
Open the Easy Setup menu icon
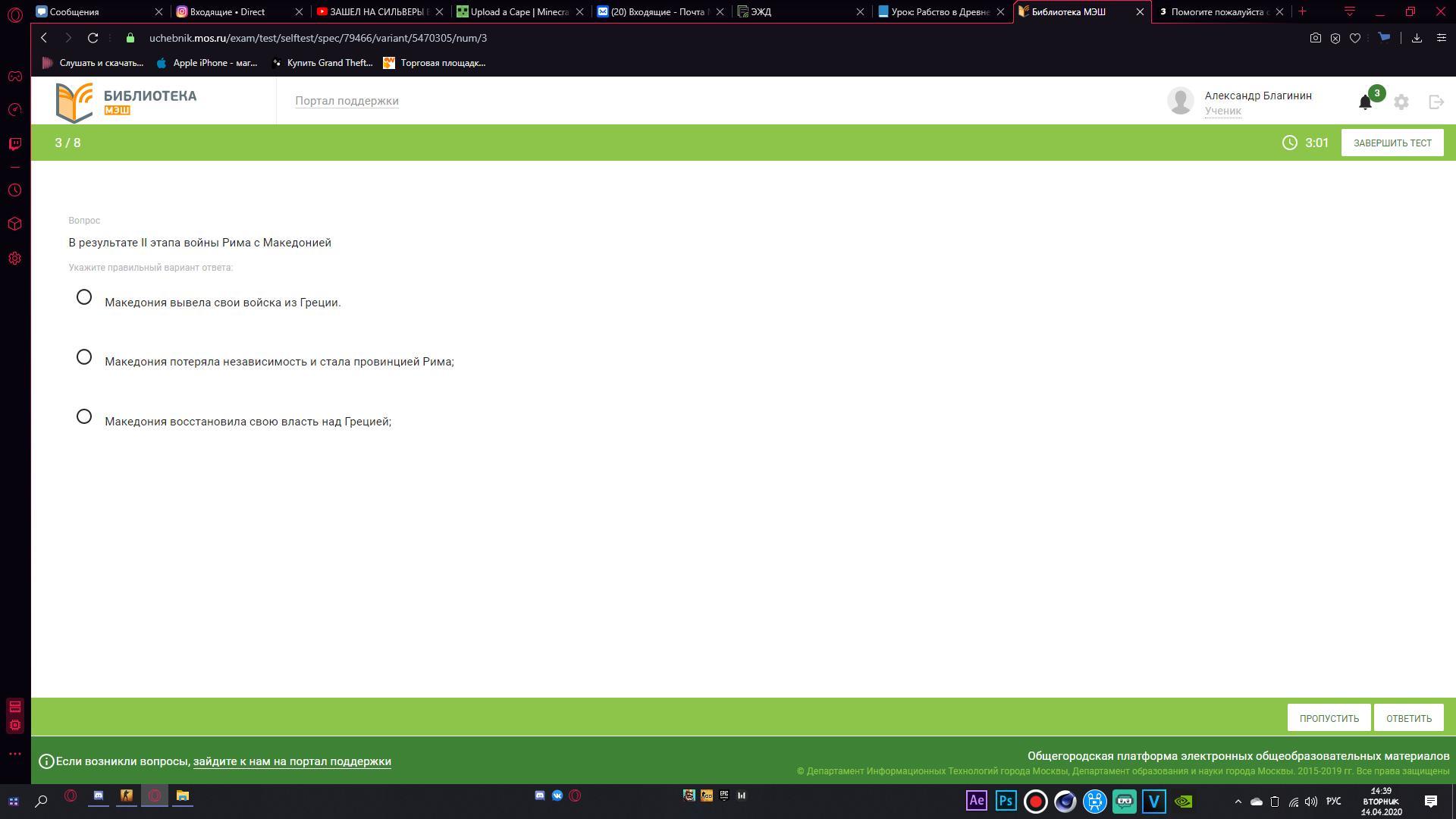tap(1442, 38)
